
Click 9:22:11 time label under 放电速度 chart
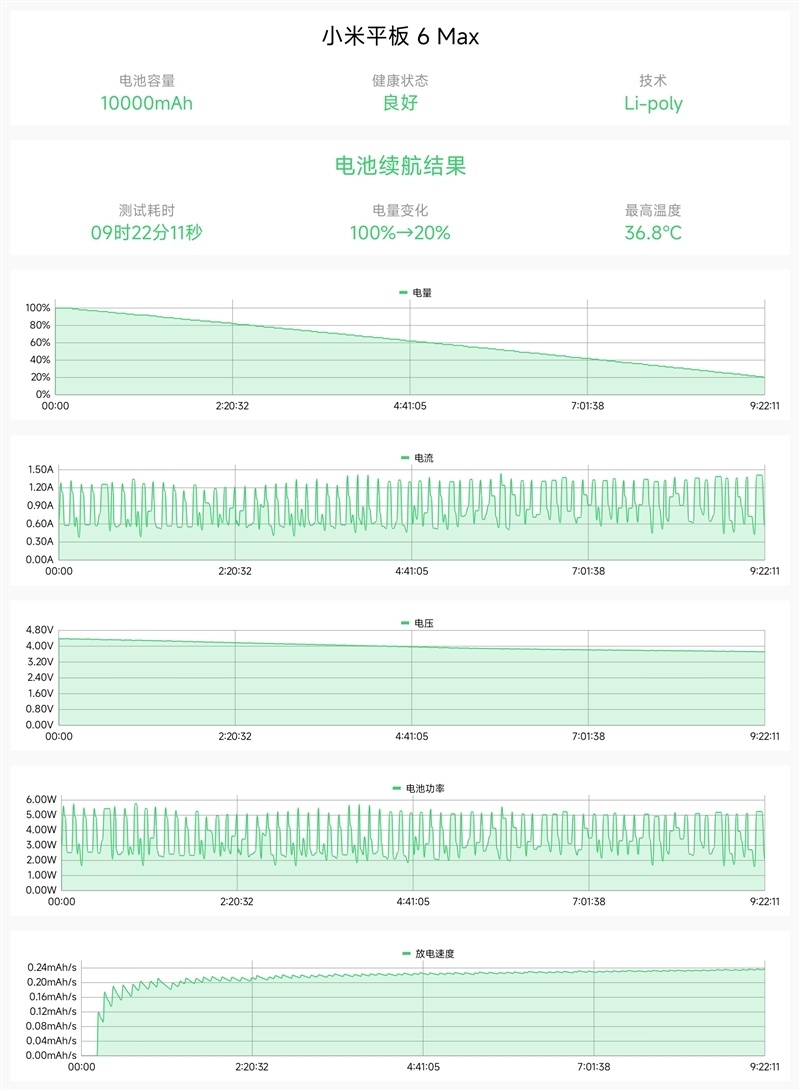point(765,1067)
